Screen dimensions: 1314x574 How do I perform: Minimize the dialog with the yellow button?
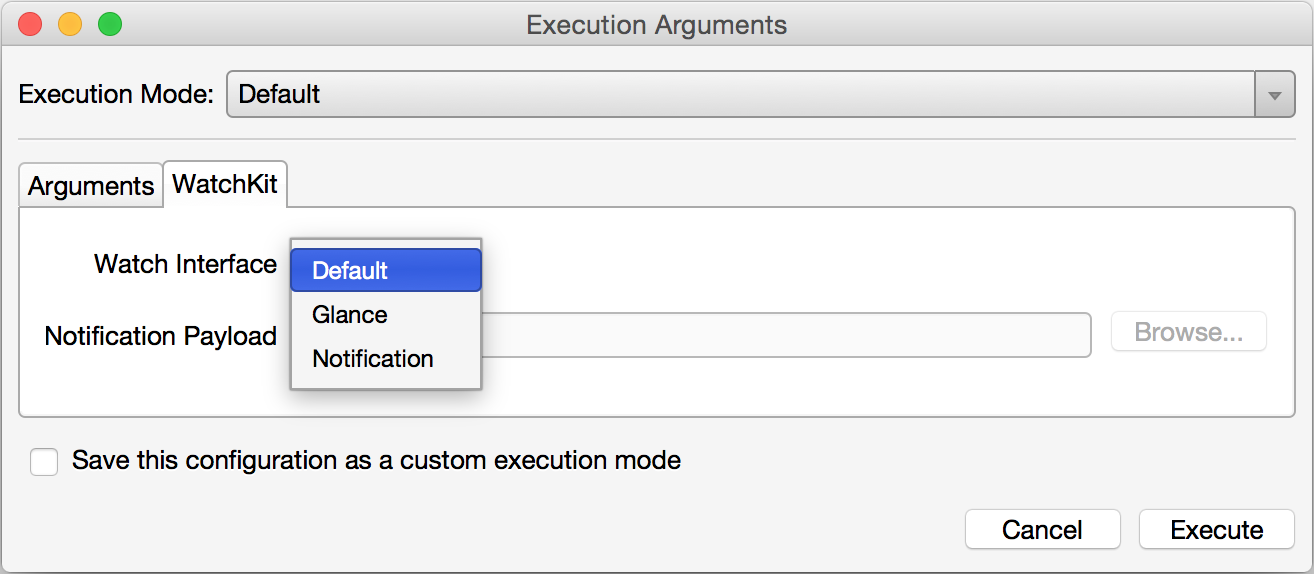click(x=70, y=25)
